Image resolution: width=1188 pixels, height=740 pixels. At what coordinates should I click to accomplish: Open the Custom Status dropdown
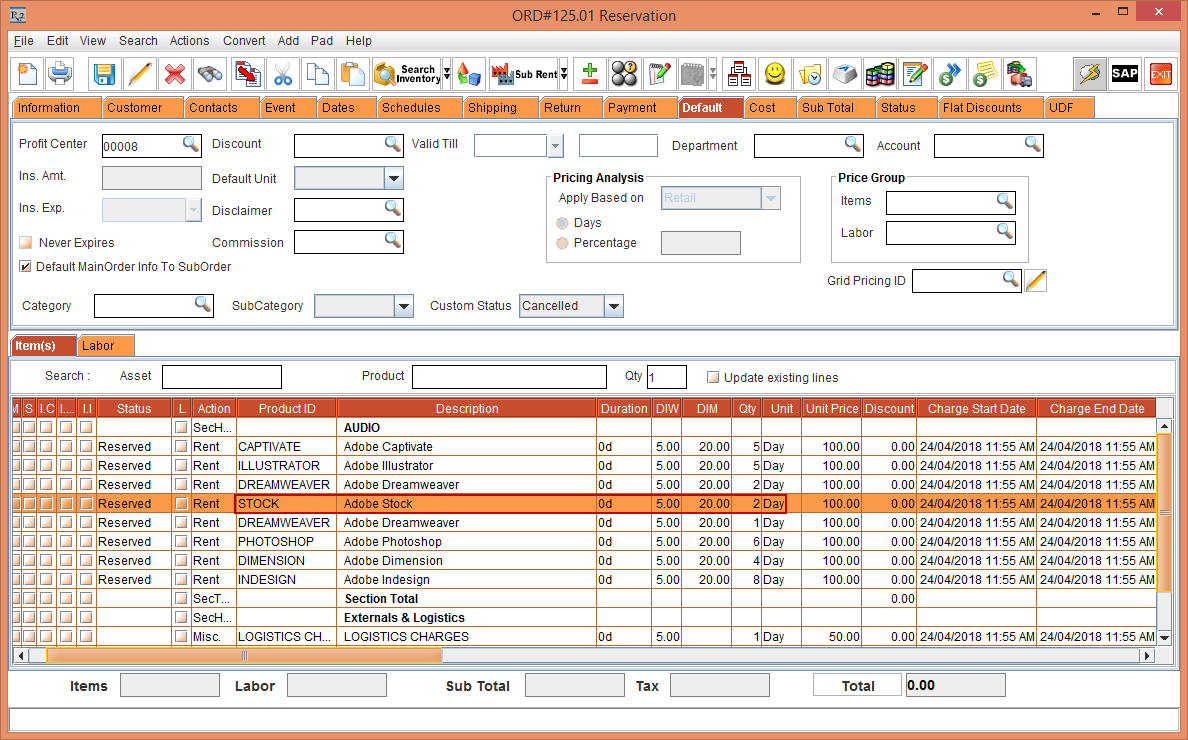click(x=614, y=306)
